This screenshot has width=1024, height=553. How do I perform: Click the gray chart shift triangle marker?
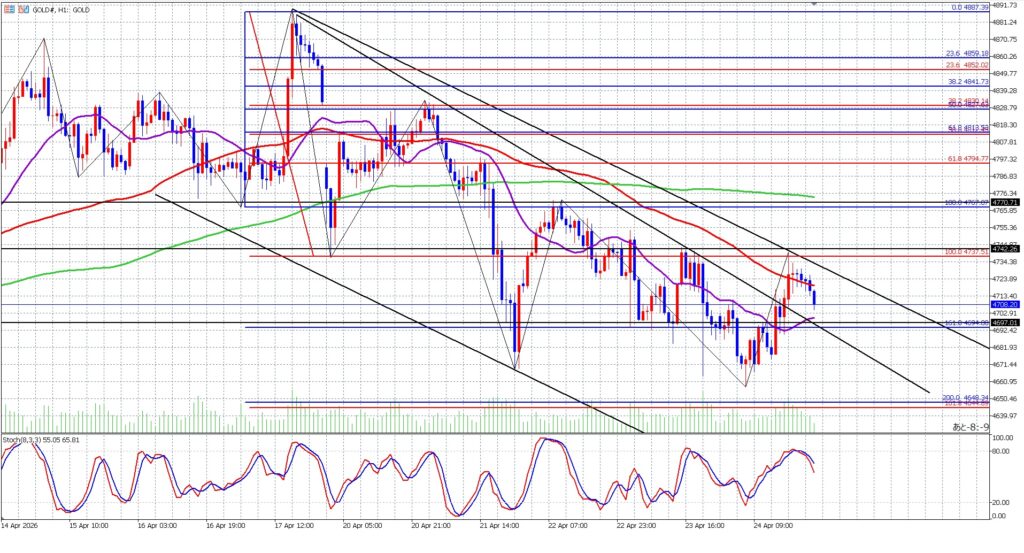[814, 4]
